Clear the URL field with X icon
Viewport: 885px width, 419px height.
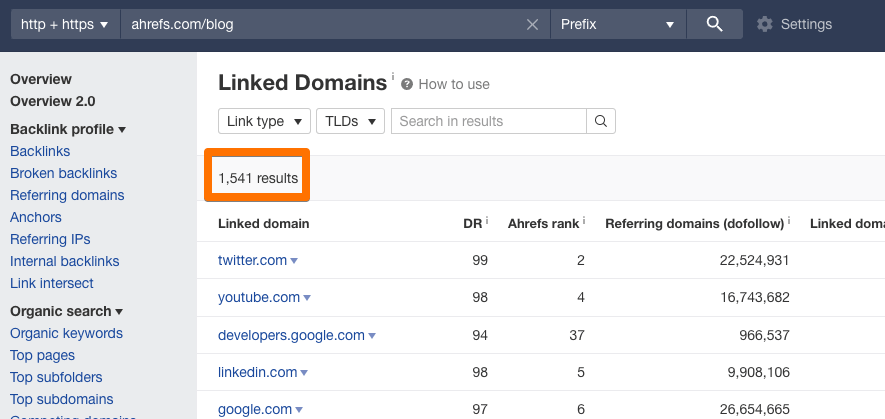532,24
